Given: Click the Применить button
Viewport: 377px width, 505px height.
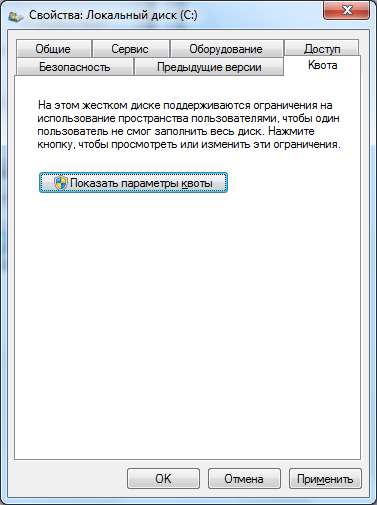Looking at the screenshot, I should 325,479.
